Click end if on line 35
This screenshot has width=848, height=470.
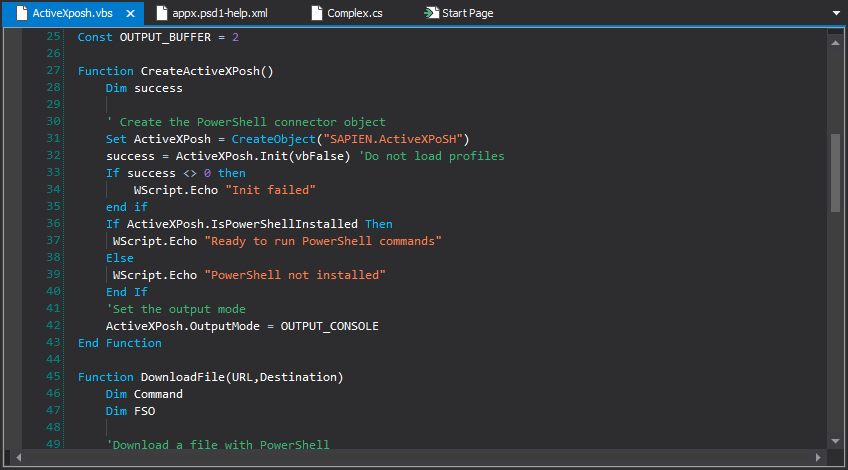point(127,207)
